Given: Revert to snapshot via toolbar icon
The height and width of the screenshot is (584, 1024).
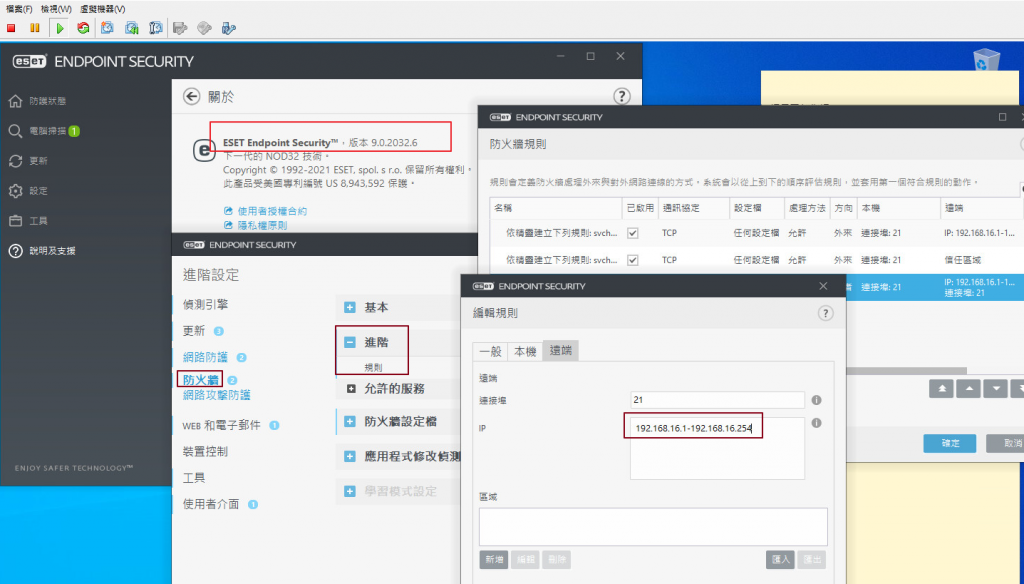Looking at the screenshot, I should point(132,28).
